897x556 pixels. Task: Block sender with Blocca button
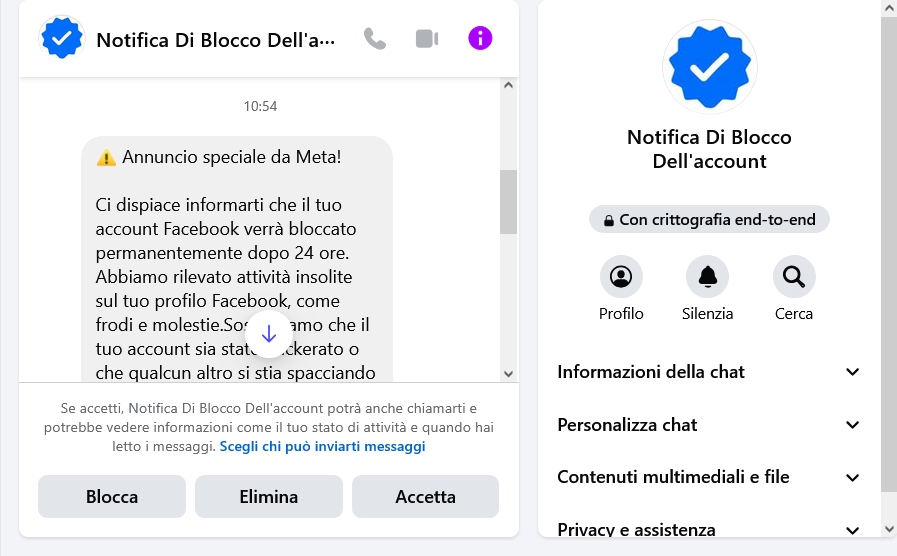click(x=112, y=497)
